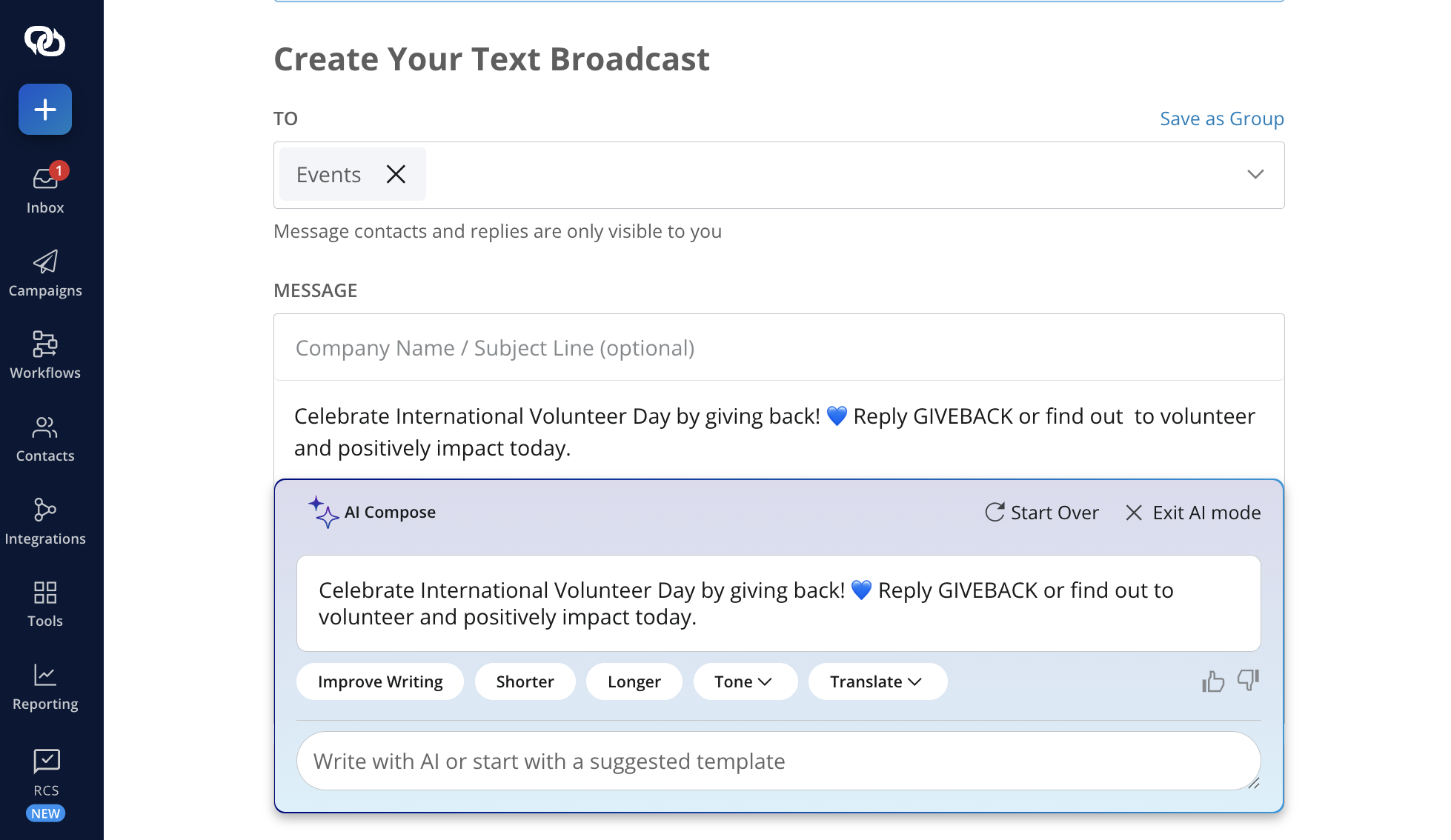This screenshot has width=1451, height=840.
Task: Open the Contacts section
Action: (x=45, y=439)
